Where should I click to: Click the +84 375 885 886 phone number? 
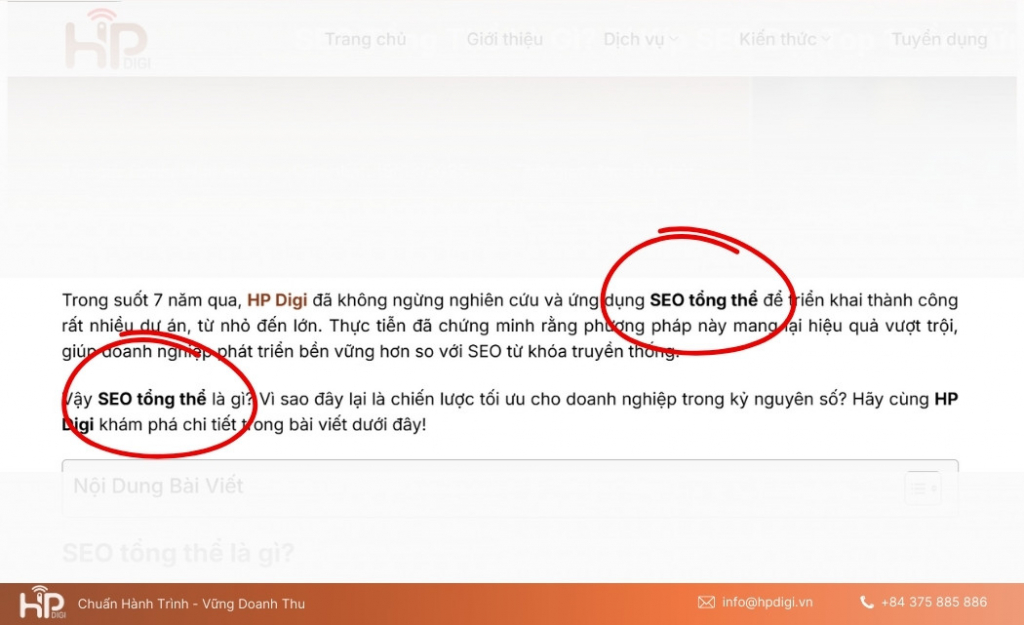pos(934,602)
